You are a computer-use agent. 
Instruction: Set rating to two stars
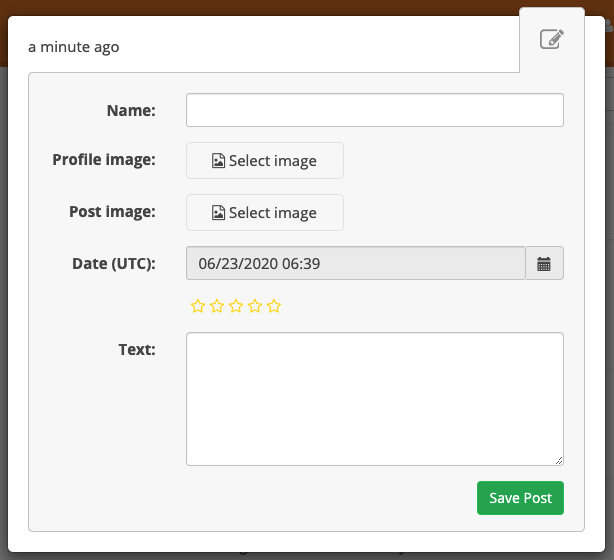click(217, 306)
